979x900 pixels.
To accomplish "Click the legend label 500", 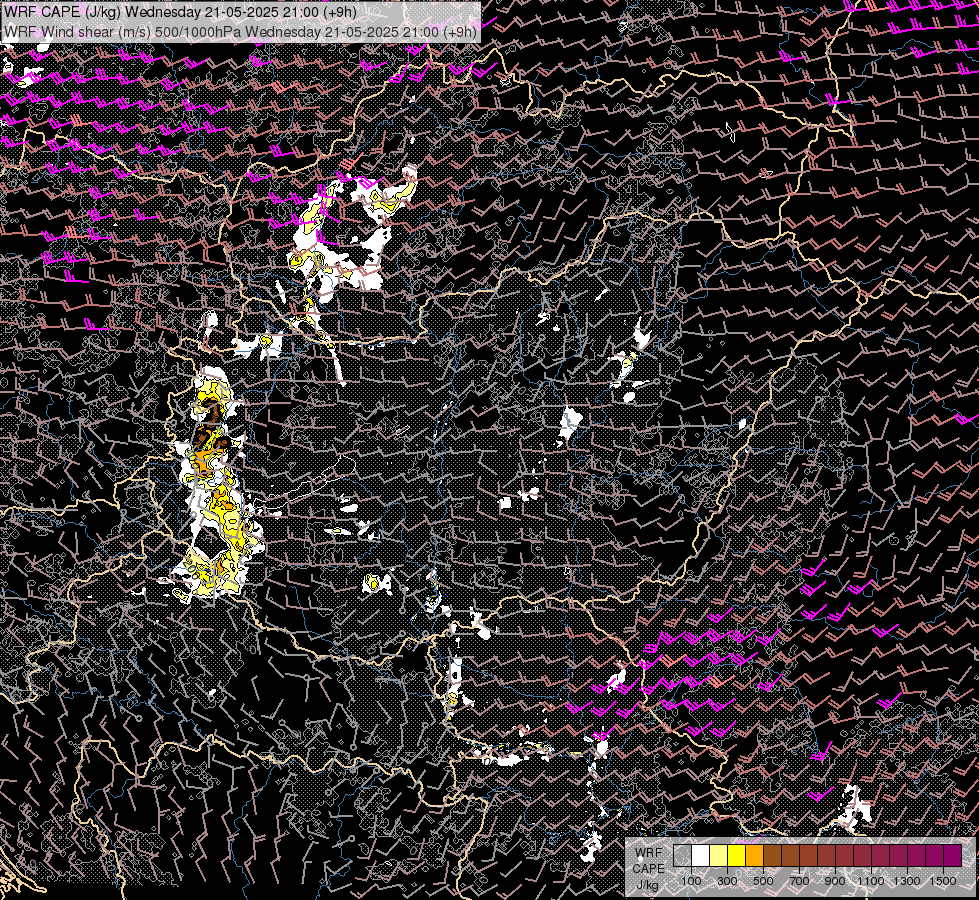I will [x=763, y=881].
